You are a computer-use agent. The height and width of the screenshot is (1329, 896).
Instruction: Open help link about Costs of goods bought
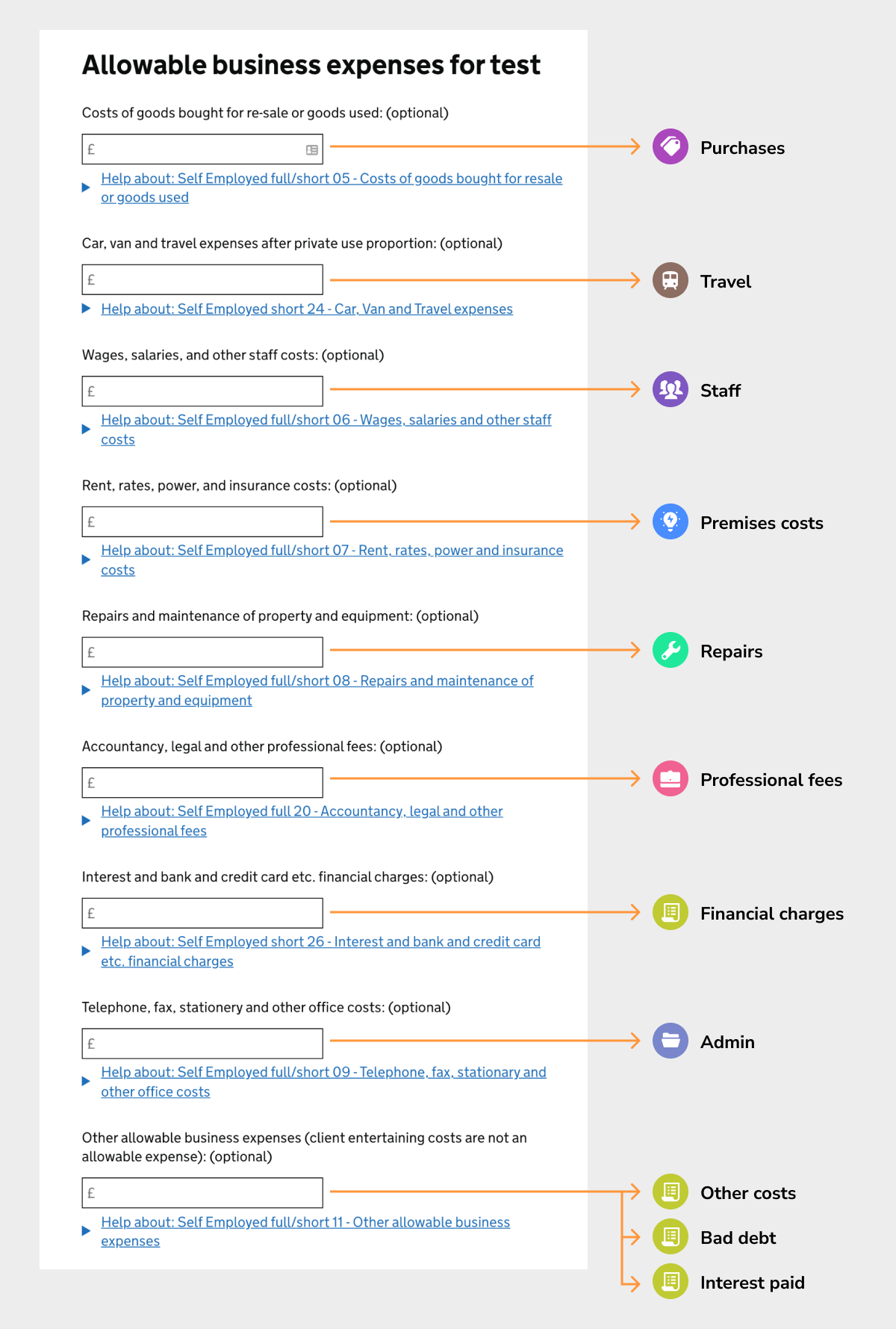[332, 188]
